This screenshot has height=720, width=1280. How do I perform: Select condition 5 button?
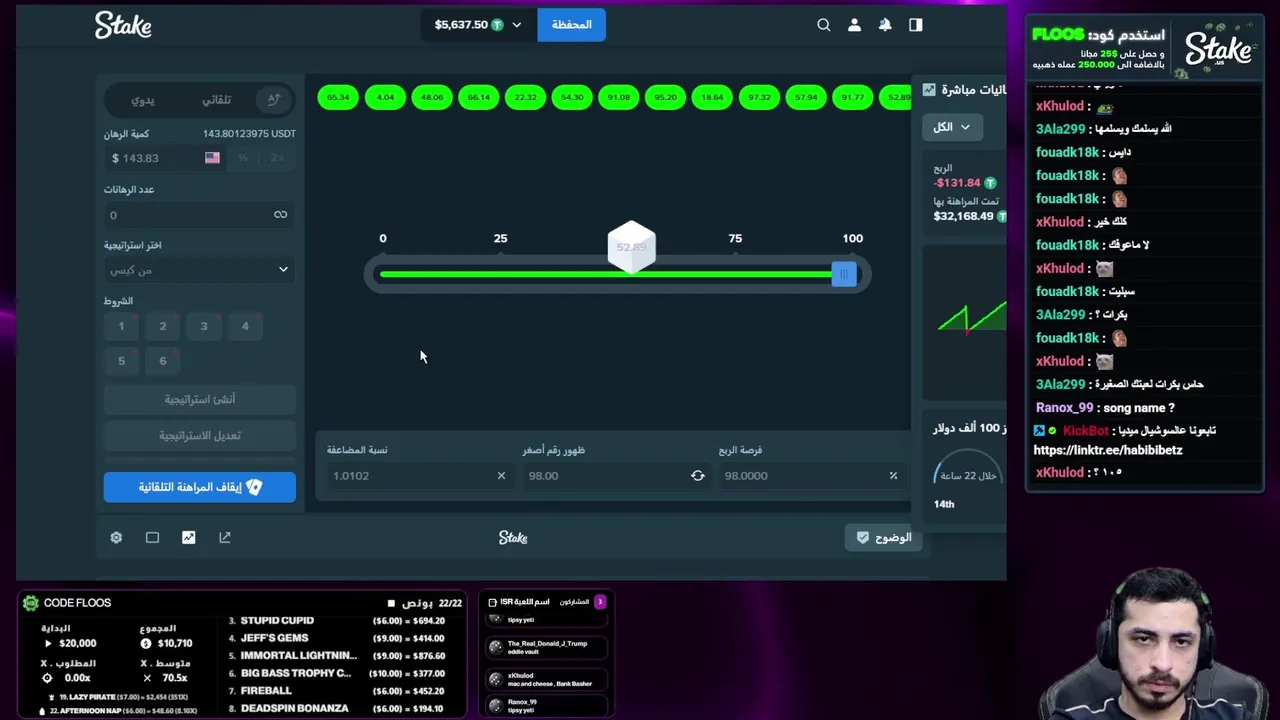(x=121, y=361)
